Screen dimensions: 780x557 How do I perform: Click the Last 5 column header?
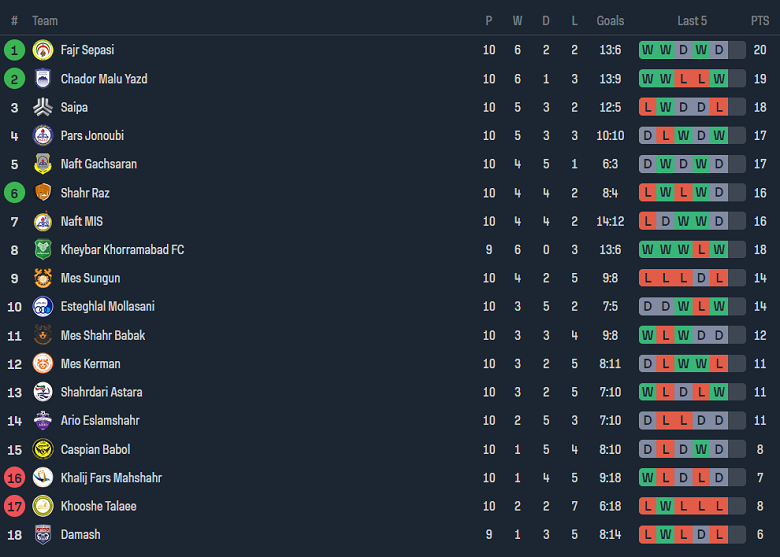pyautogui.click(x=692, y=21)
